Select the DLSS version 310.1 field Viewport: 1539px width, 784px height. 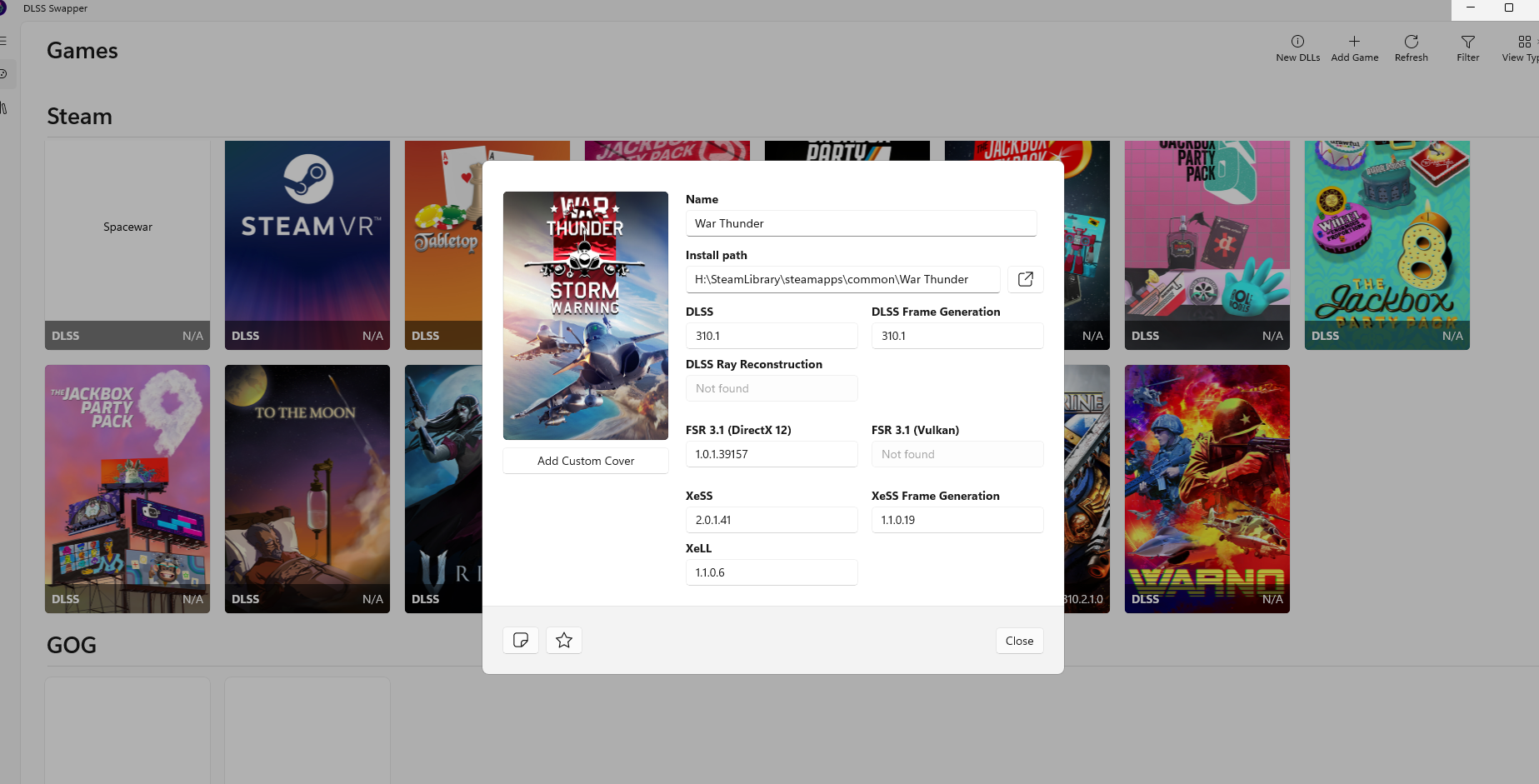pyautogui.click(x=772, y=336)
